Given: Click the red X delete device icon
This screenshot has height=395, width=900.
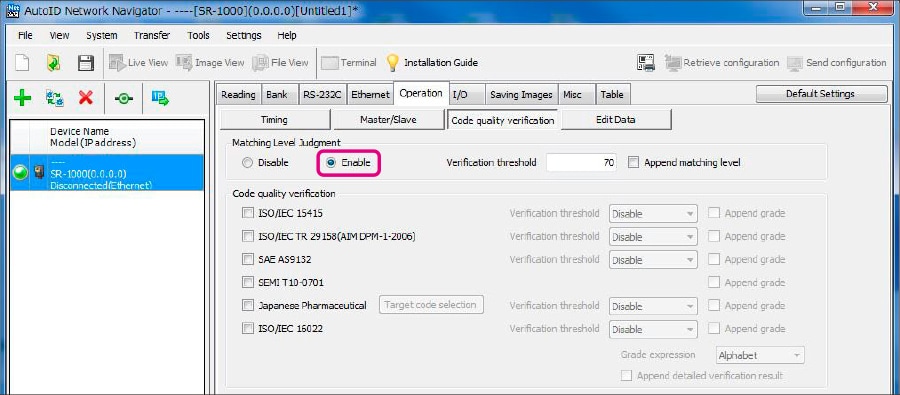Looking at the screenshot, I should (86, 98).
